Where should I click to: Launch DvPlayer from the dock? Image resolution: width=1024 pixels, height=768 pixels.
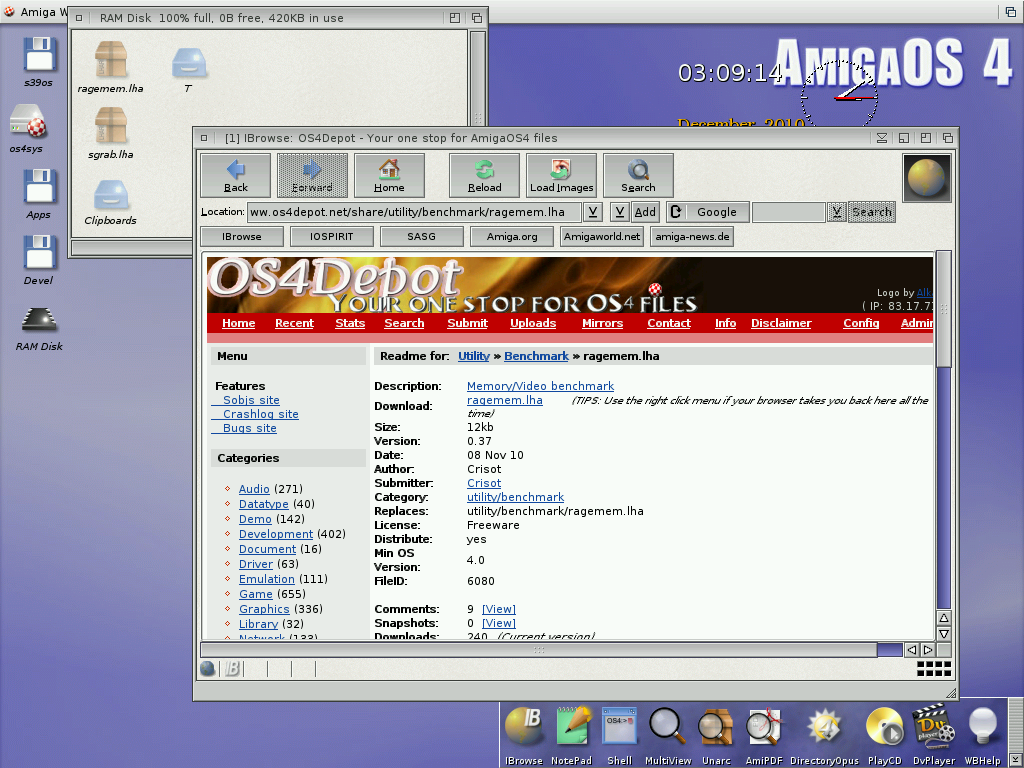point(934,736)
